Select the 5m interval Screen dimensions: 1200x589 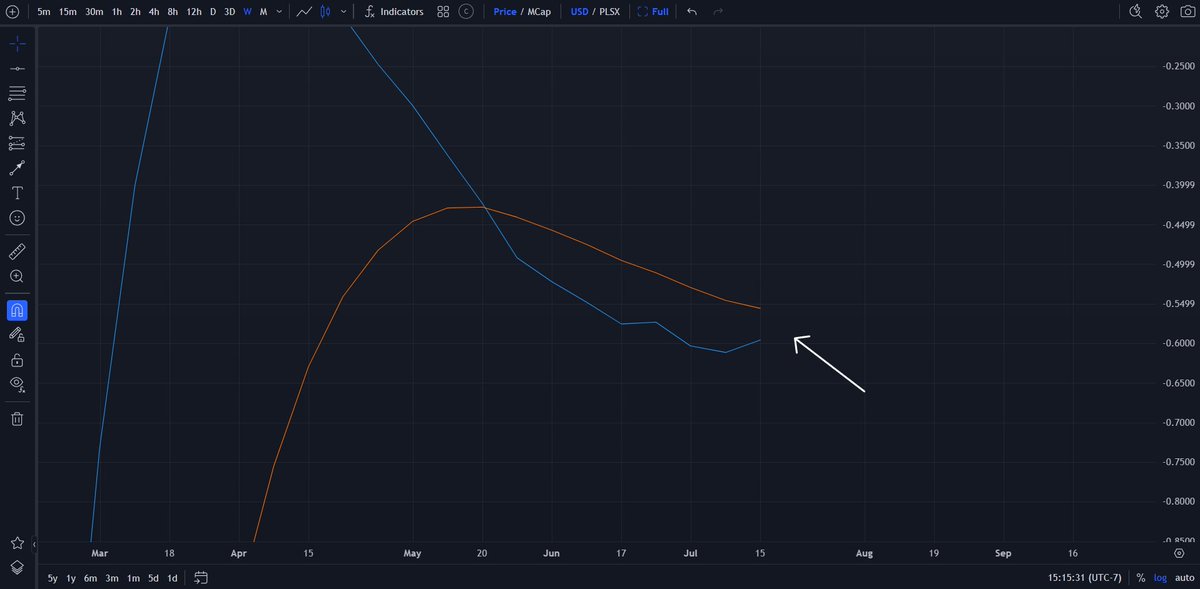44,12
